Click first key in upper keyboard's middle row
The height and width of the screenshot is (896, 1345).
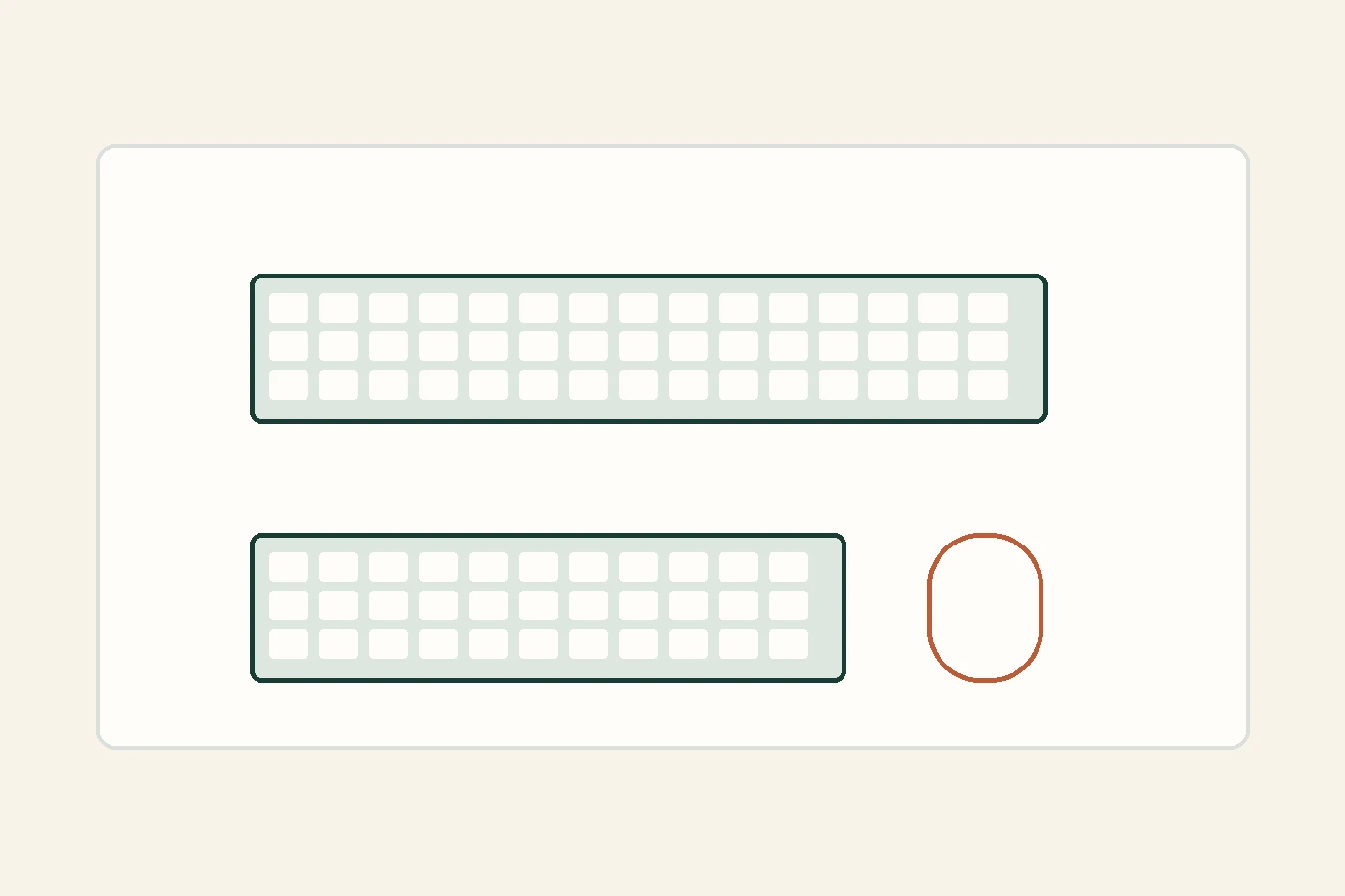(288, 347)
